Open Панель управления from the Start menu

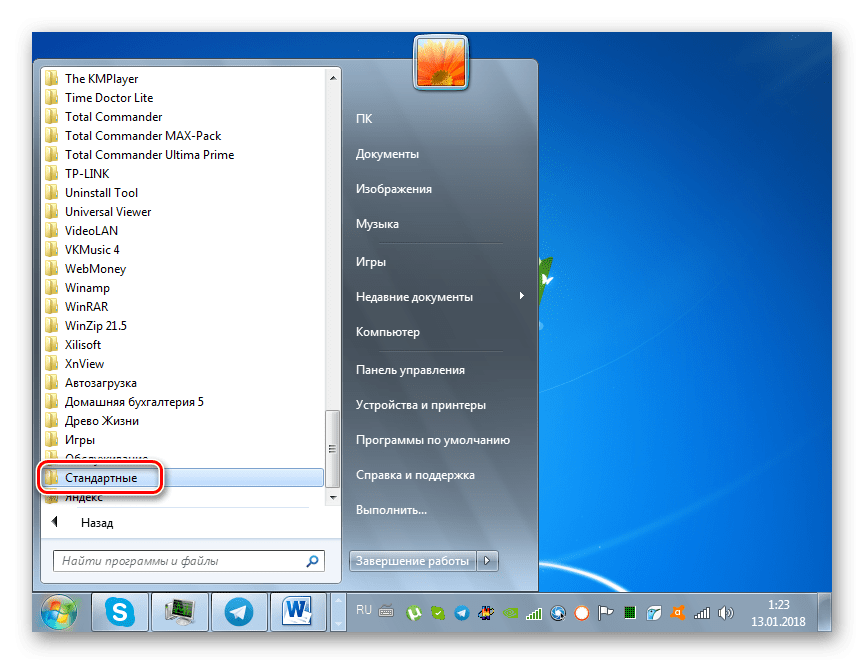point(412,369)
